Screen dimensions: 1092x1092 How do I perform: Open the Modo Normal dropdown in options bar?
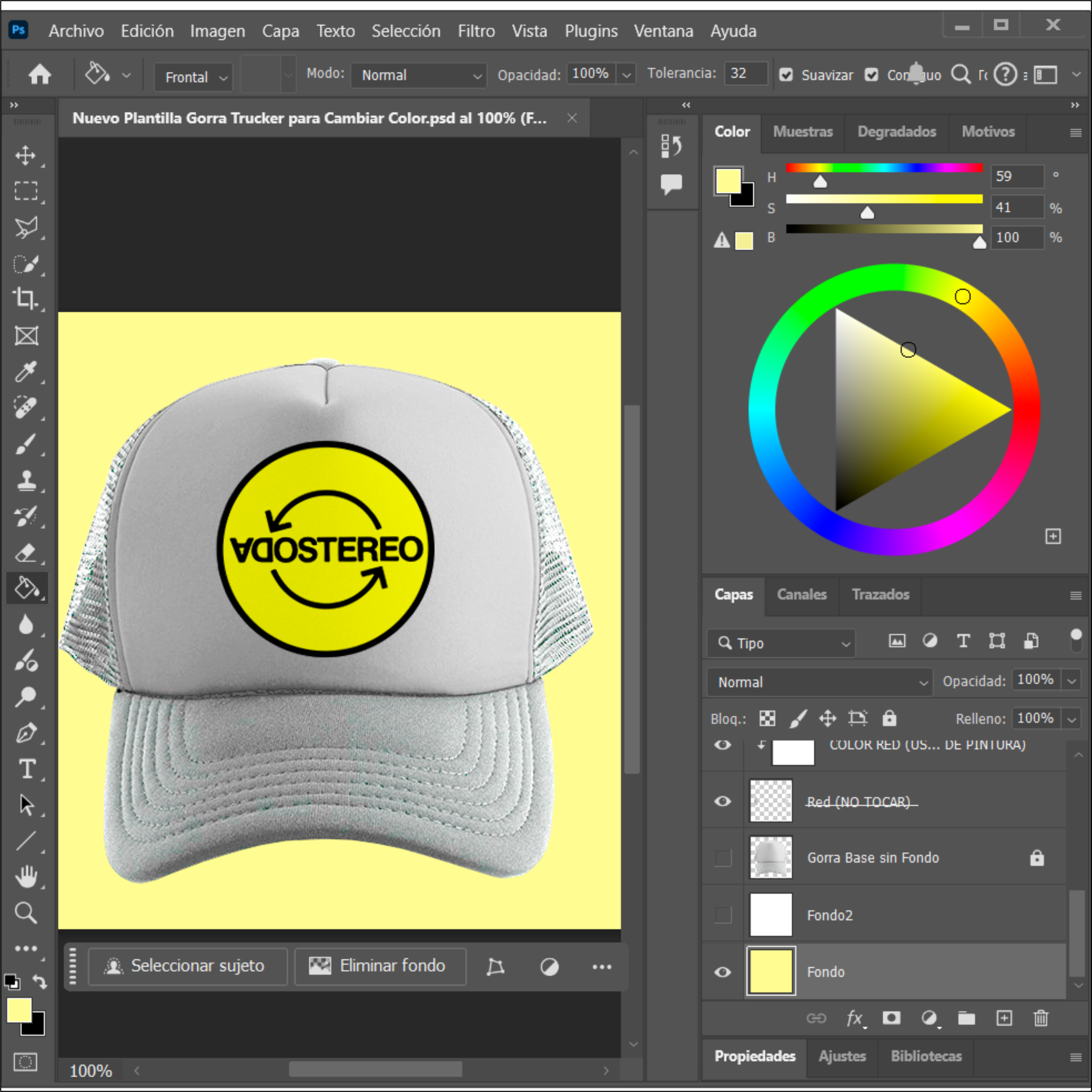pyautogui.click(x=418, y=75)
